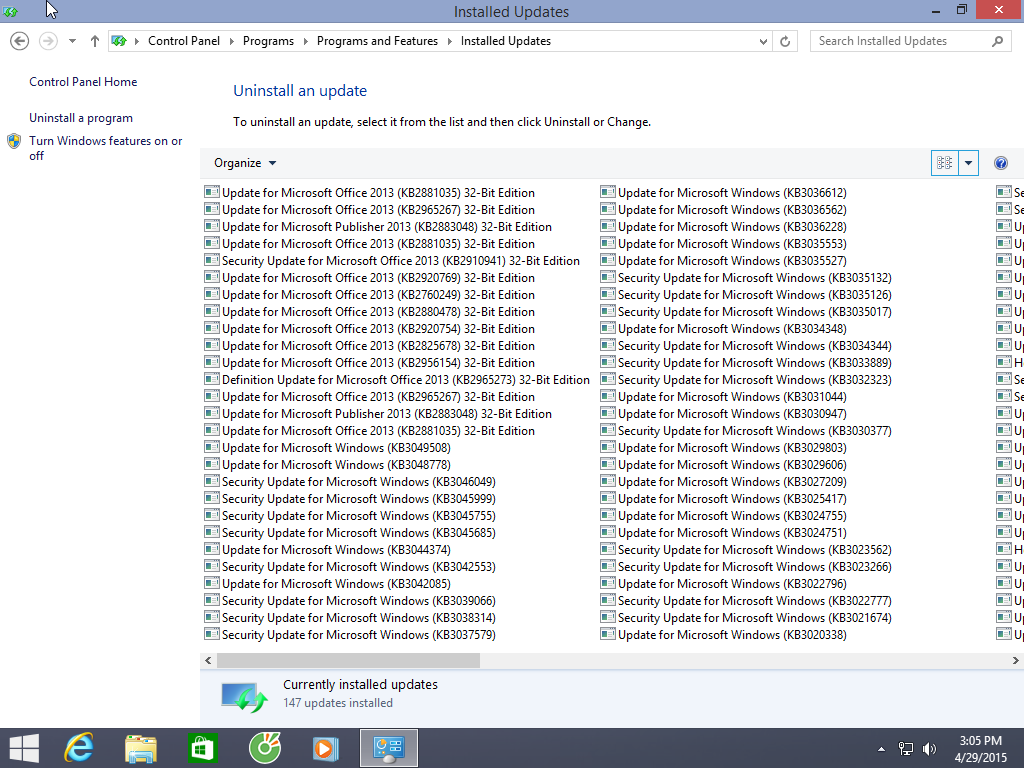The image size is (1024, 768).
Task: Open Control Panel Home link
Action: click(x=83, y=82)
